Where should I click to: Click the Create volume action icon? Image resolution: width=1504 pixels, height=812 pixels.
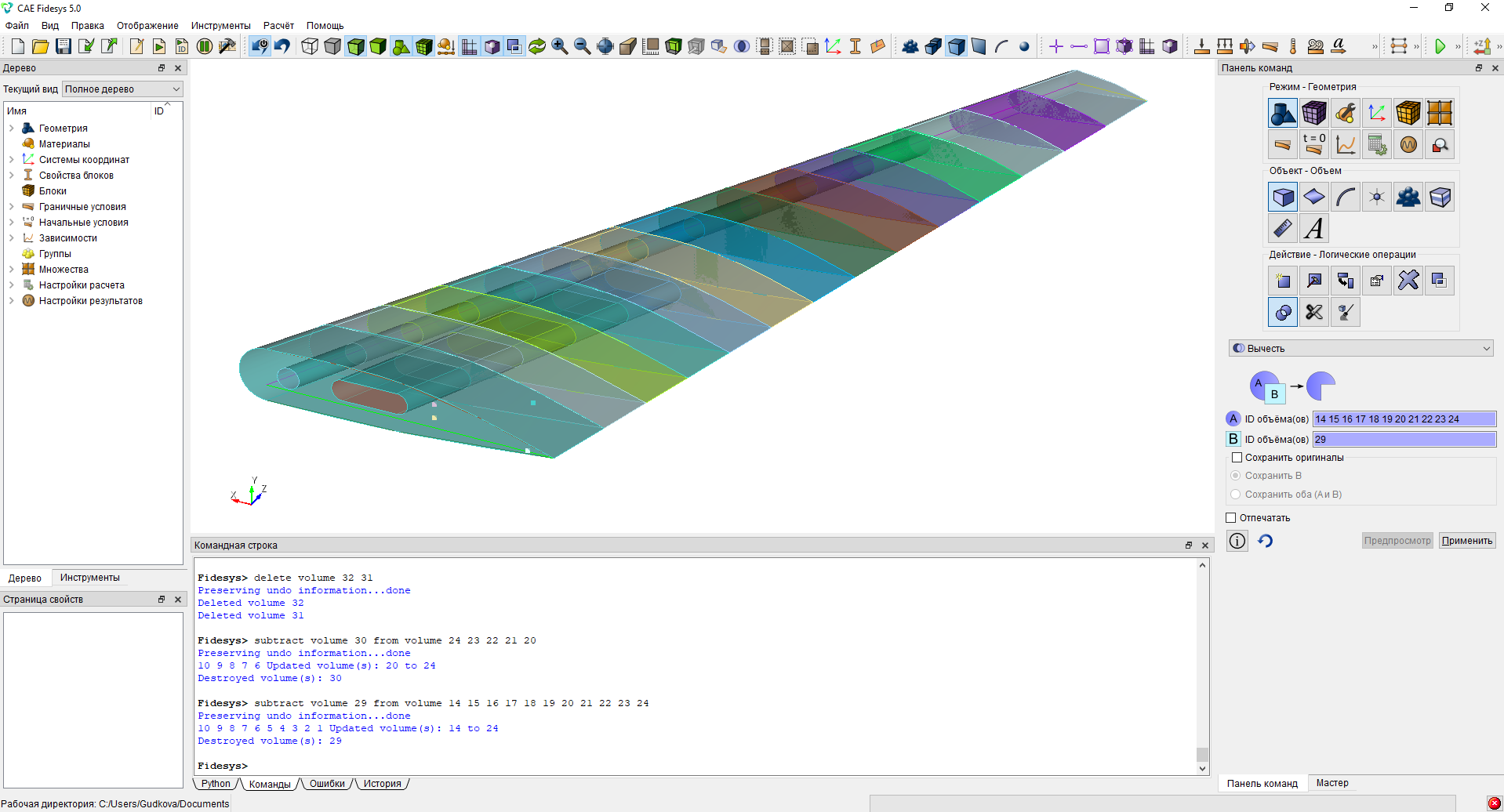[1283, 281]
